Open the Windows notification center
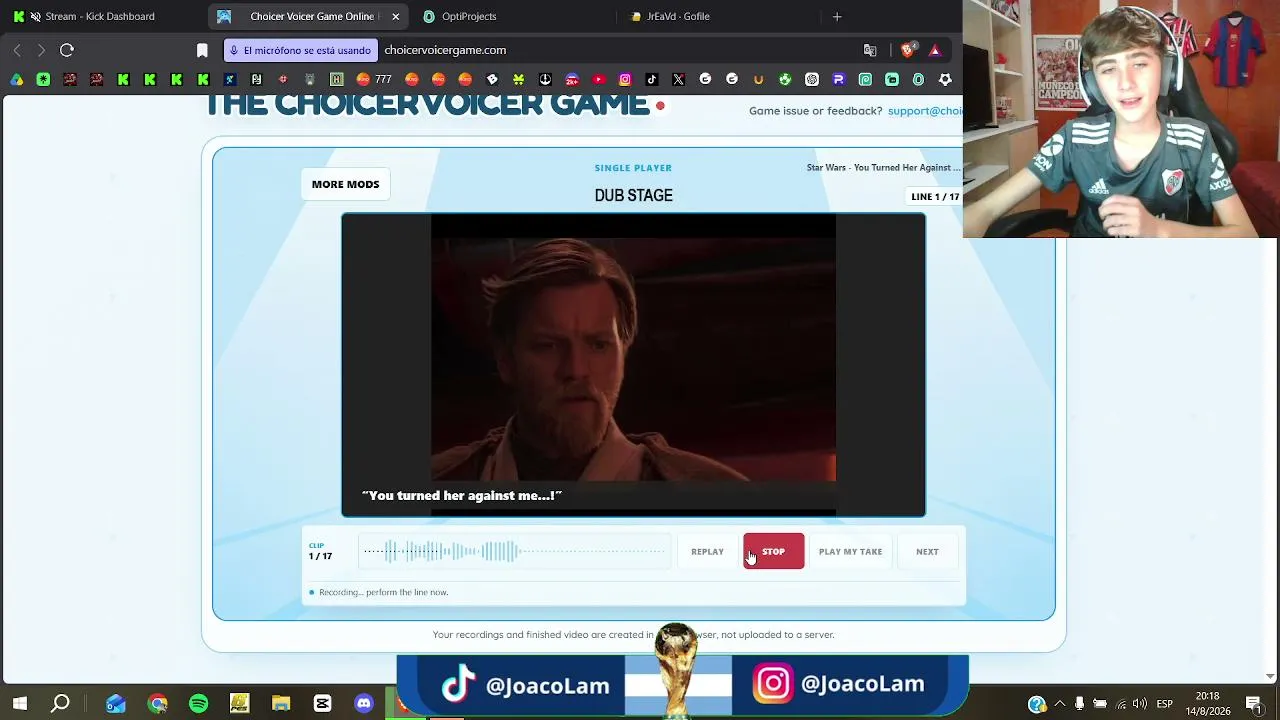The image size is (1280, 720). pos(1254,704)
